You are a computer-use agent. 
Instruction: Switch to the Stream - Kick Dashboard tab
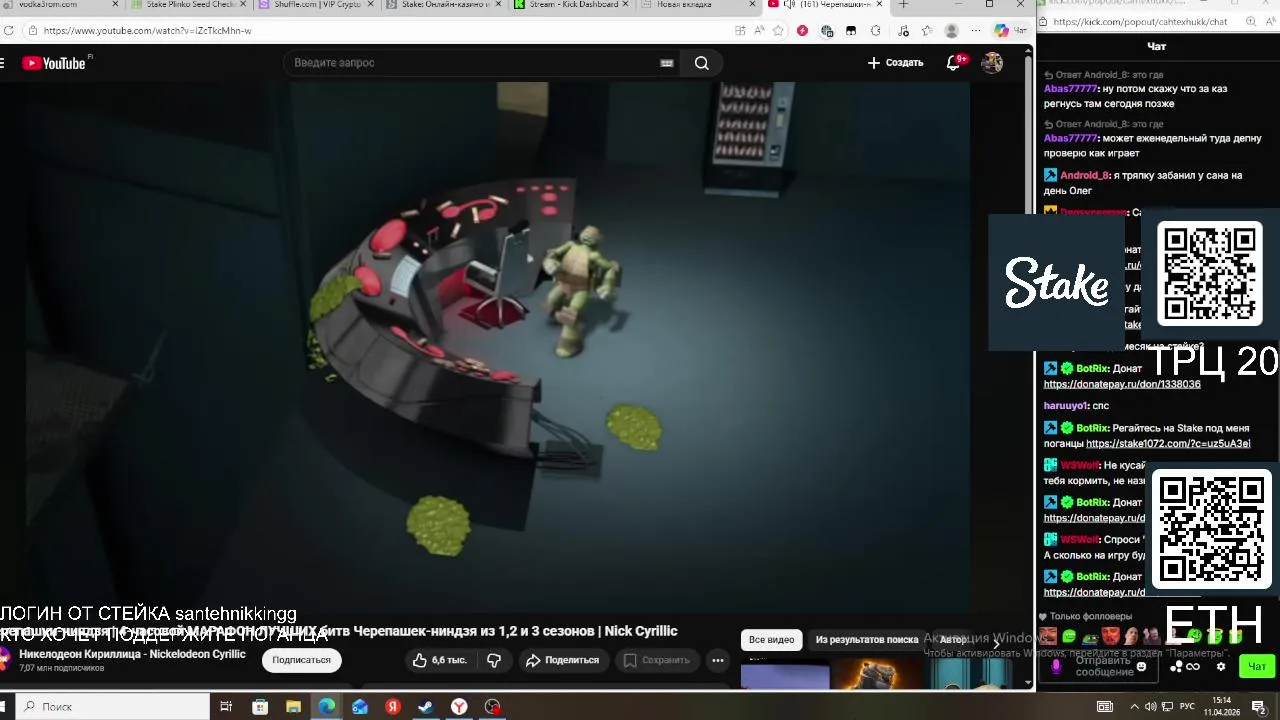[573, 5]
